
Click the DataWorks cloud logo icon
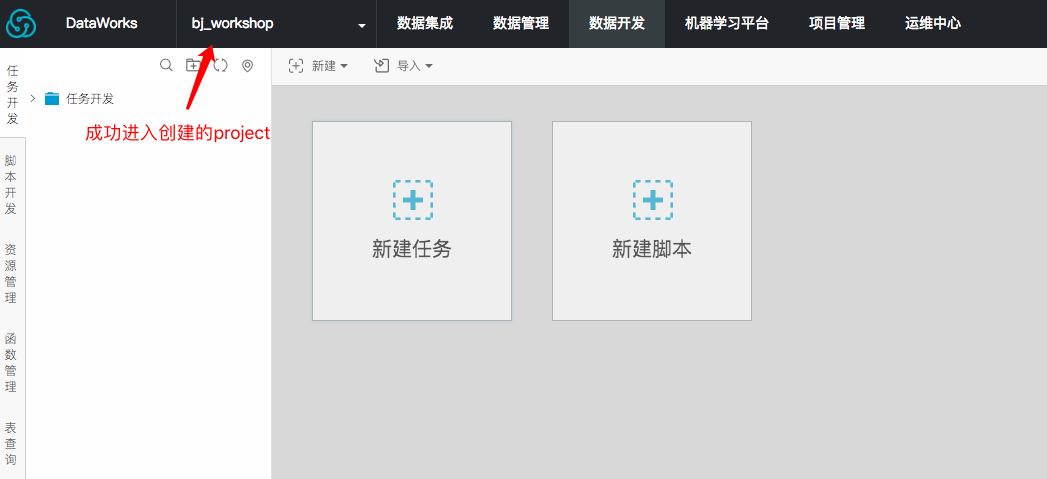click(21, 24)
